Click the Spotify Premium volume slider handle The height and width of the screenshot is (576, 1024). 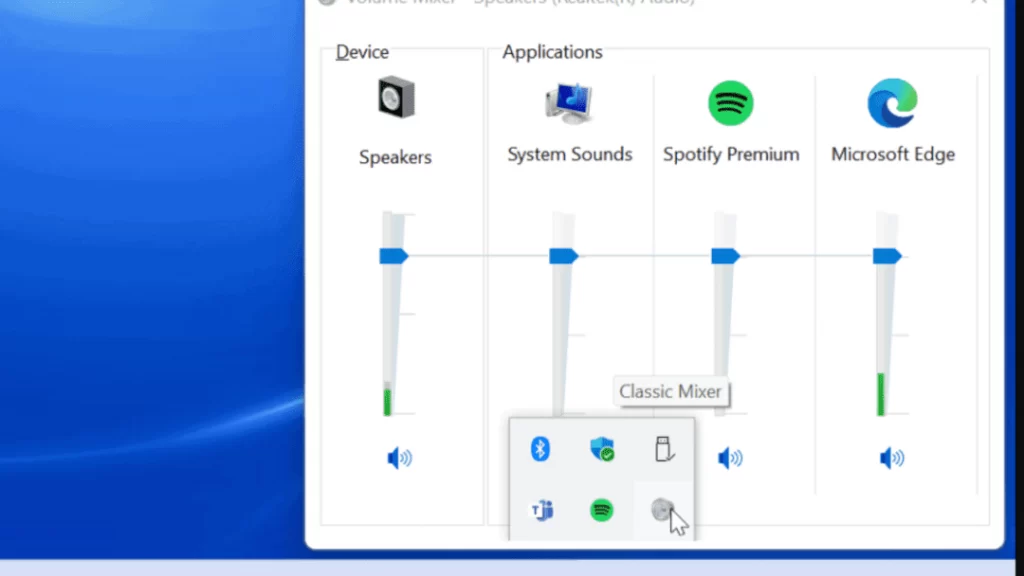tap(726, 256)
